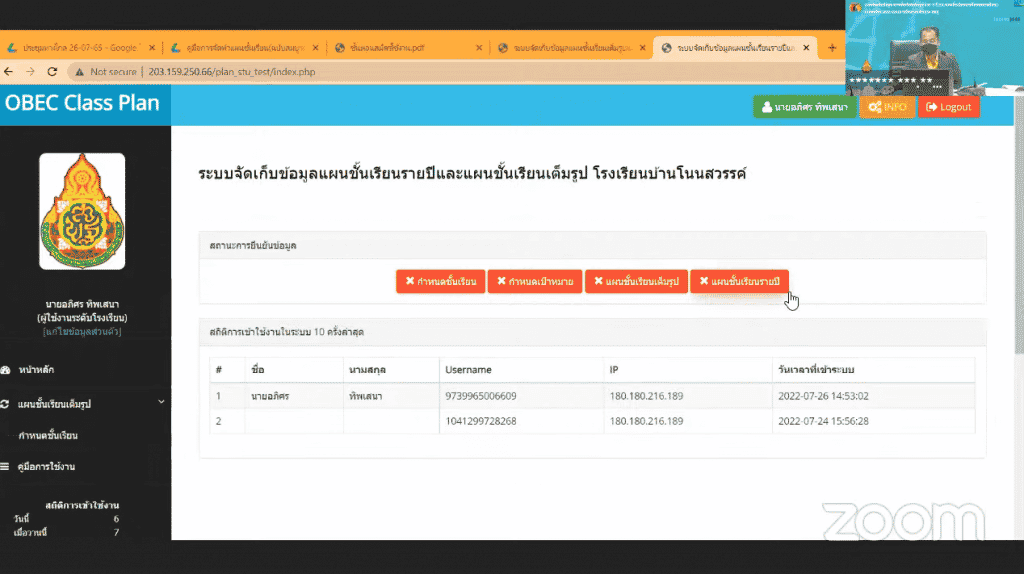
Task: Click the red Logout button
Action: pos(949,107)
